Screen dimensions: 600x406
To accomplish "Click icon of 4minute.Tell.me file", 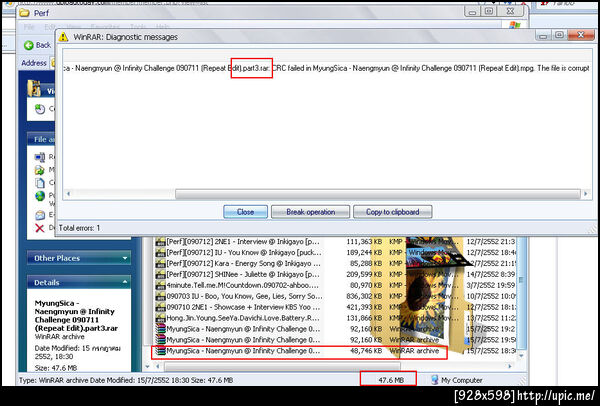I will click(160, 285).
